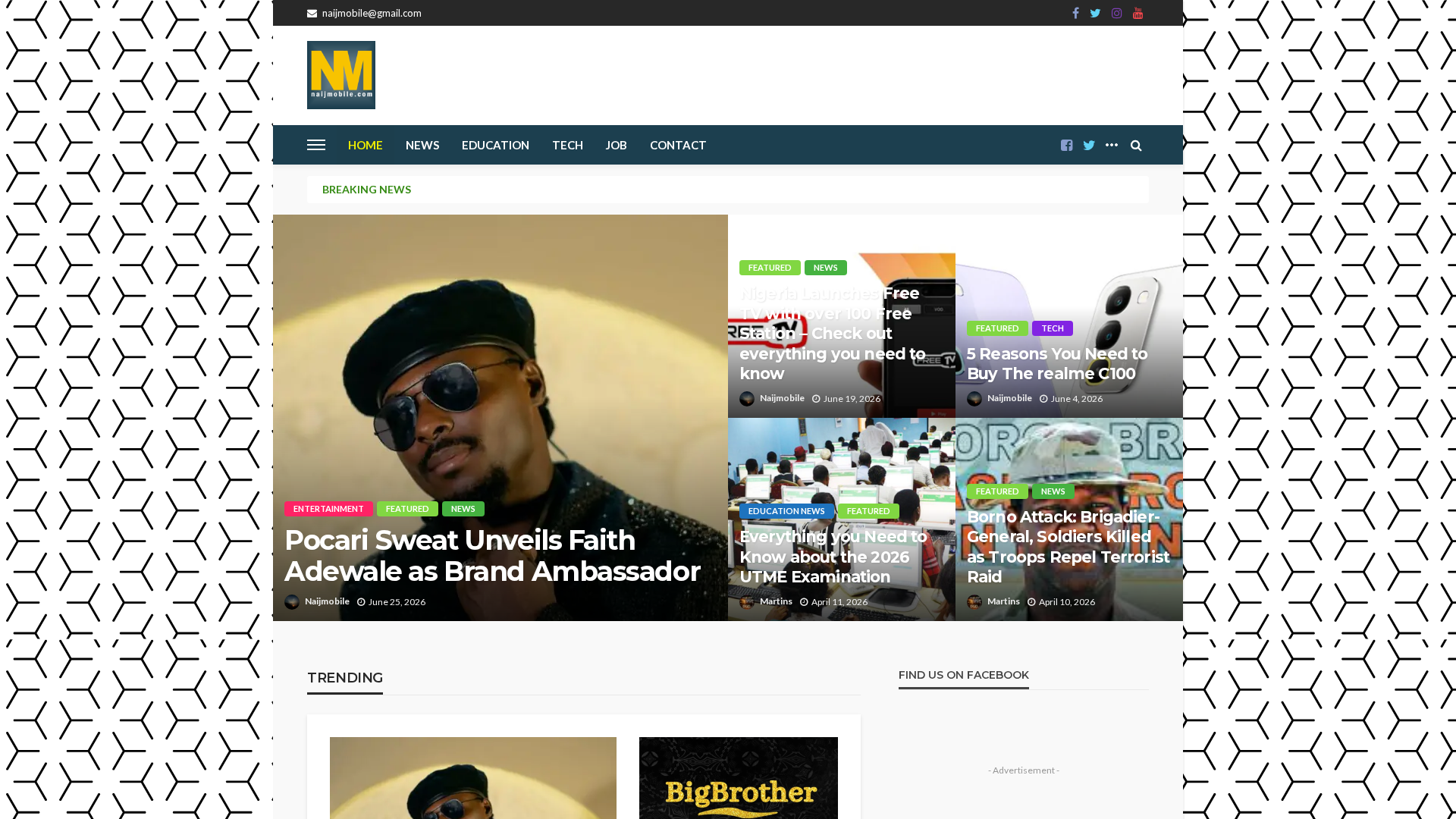Open the CONTACT menu item
This screenshot has width=1456, height=819.
(x=678, y=145)
